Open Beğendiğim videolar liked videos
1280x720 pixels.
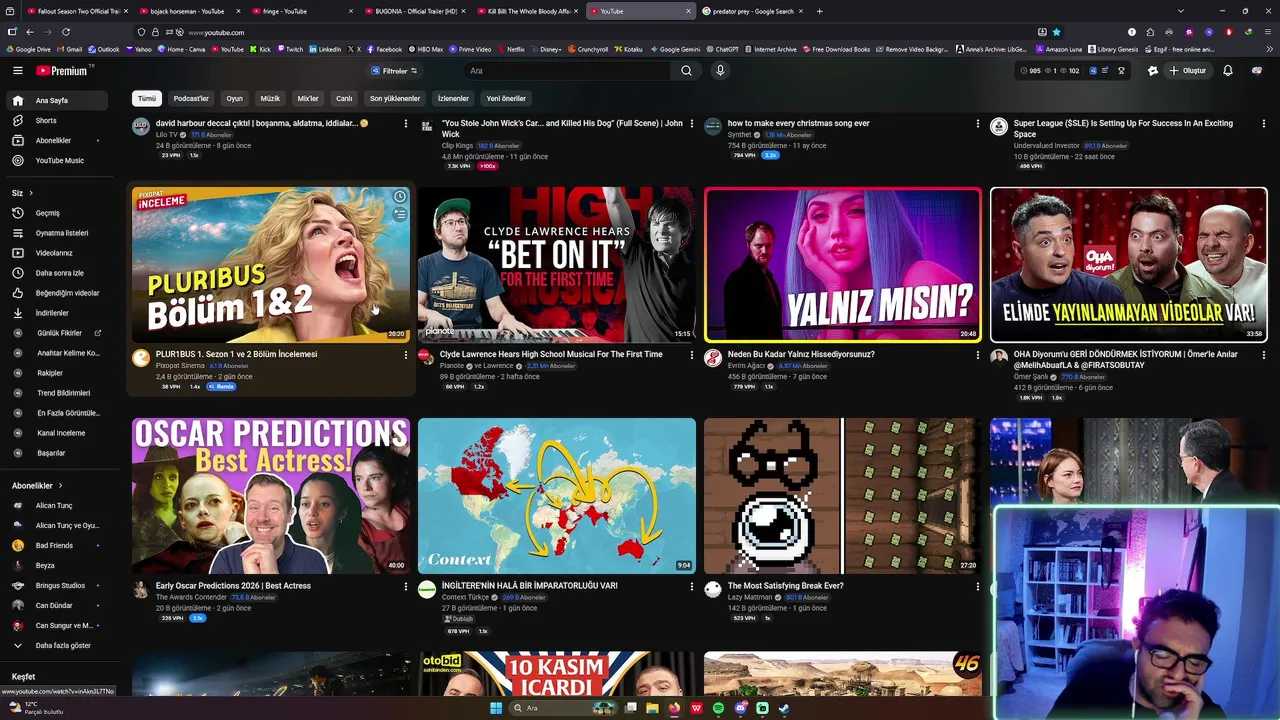pyautogui.click(x=55, y=293)
